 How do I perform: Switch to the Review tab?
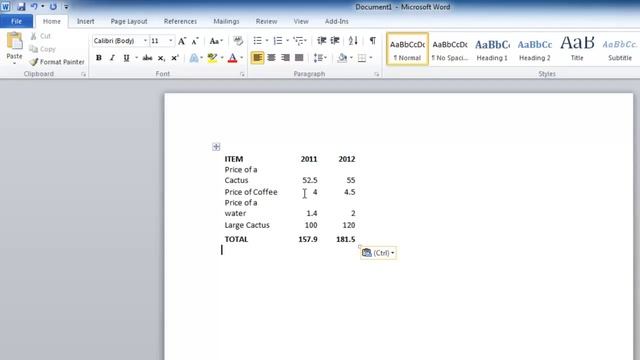click(x=267, y=21)
